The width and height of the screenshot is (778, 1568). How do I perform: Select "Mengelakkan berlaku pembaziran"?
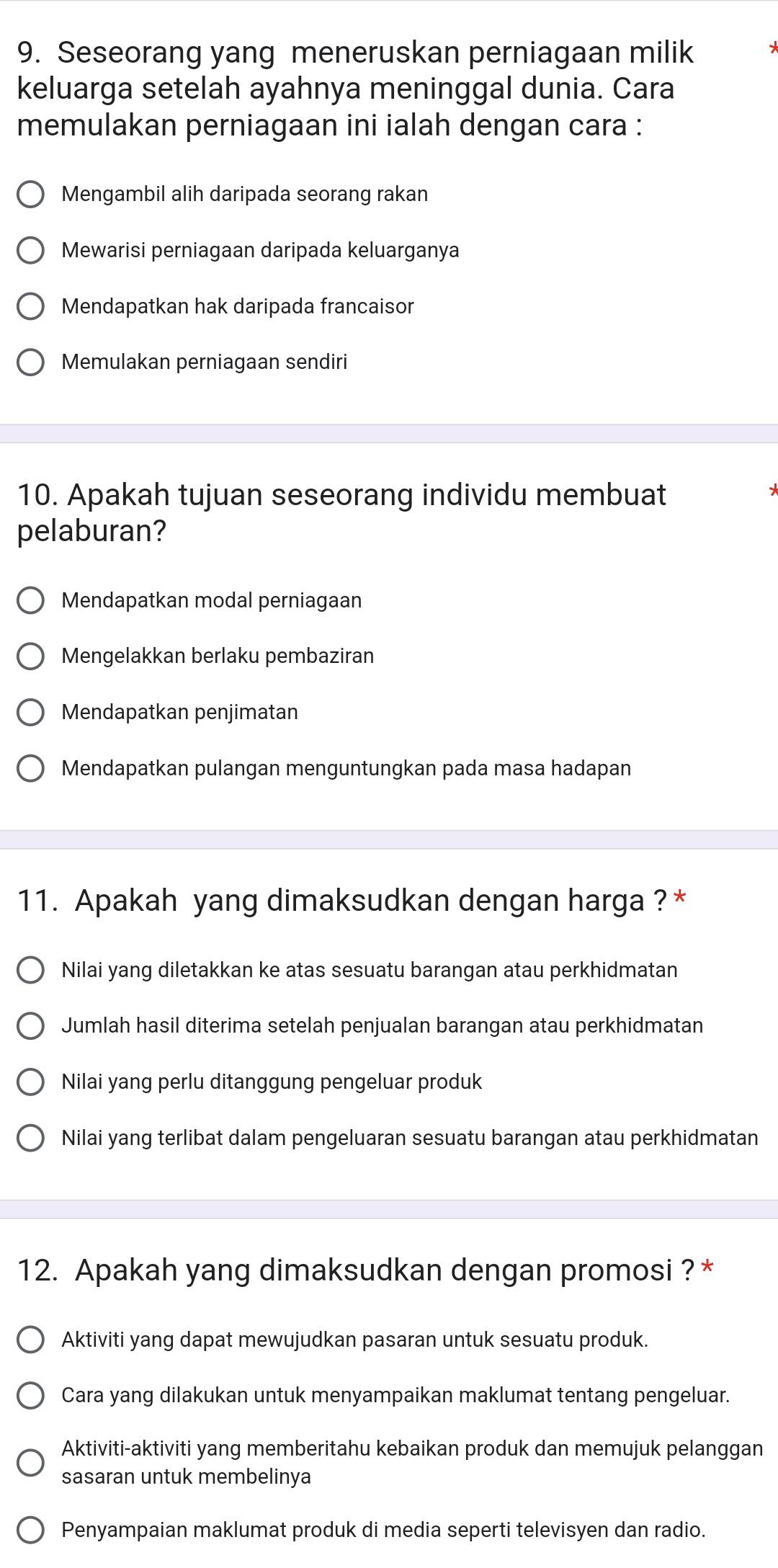tap(30, 656)
